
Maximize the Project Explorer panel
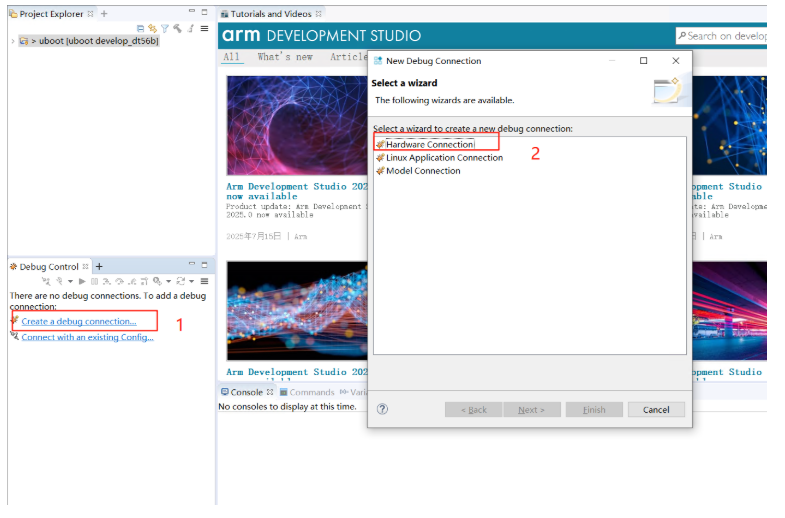[204, 12]
